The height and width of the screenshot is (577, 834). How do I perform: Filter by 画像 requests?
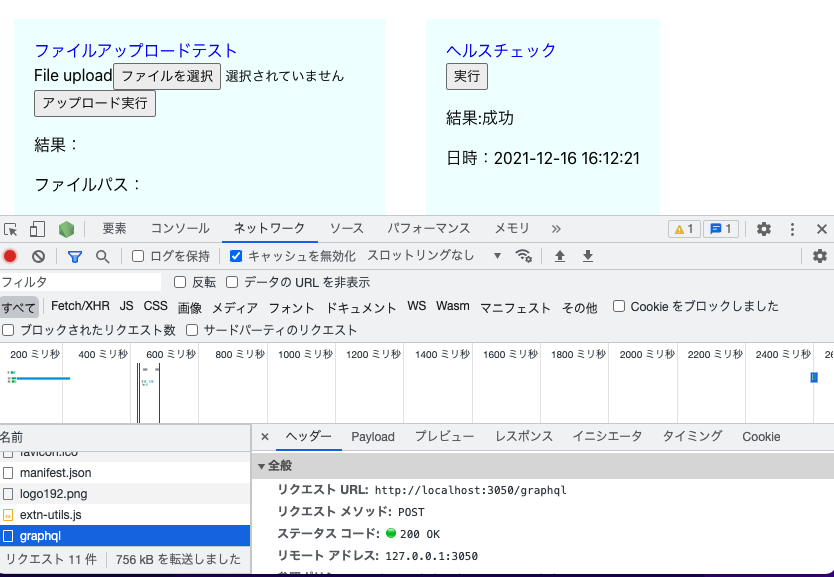click(x=189, y=307)
